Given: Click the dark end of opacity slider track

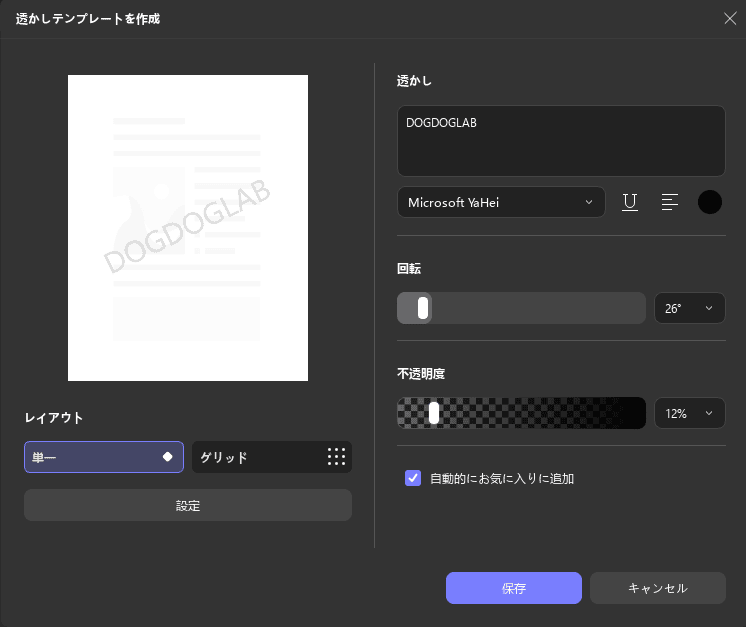Looking at the screenshot, I should pos(630,413).
